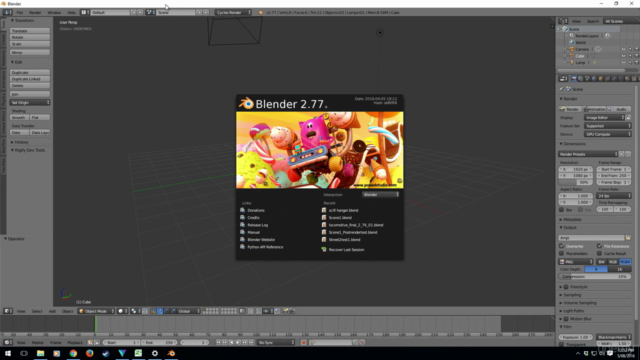Open the Cycles Render engine dropdown

pyautogui.click(x=233, y=12)
